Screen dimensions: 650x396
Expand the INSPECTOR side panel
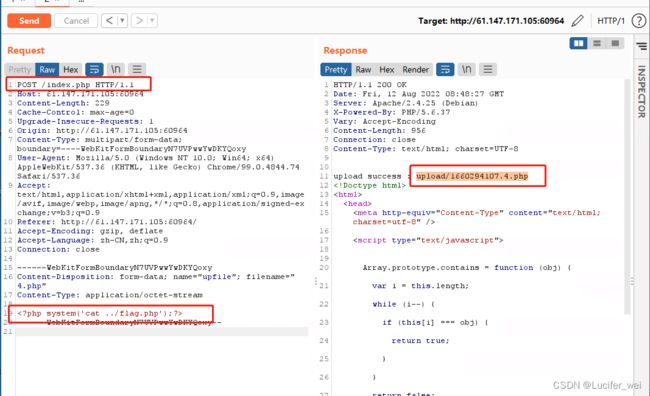pyautogui.click(x=641, y=92)
